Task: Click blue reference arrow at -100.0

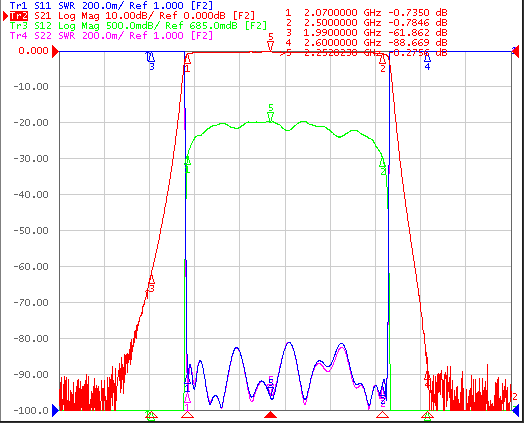Action: coord(55,410)
